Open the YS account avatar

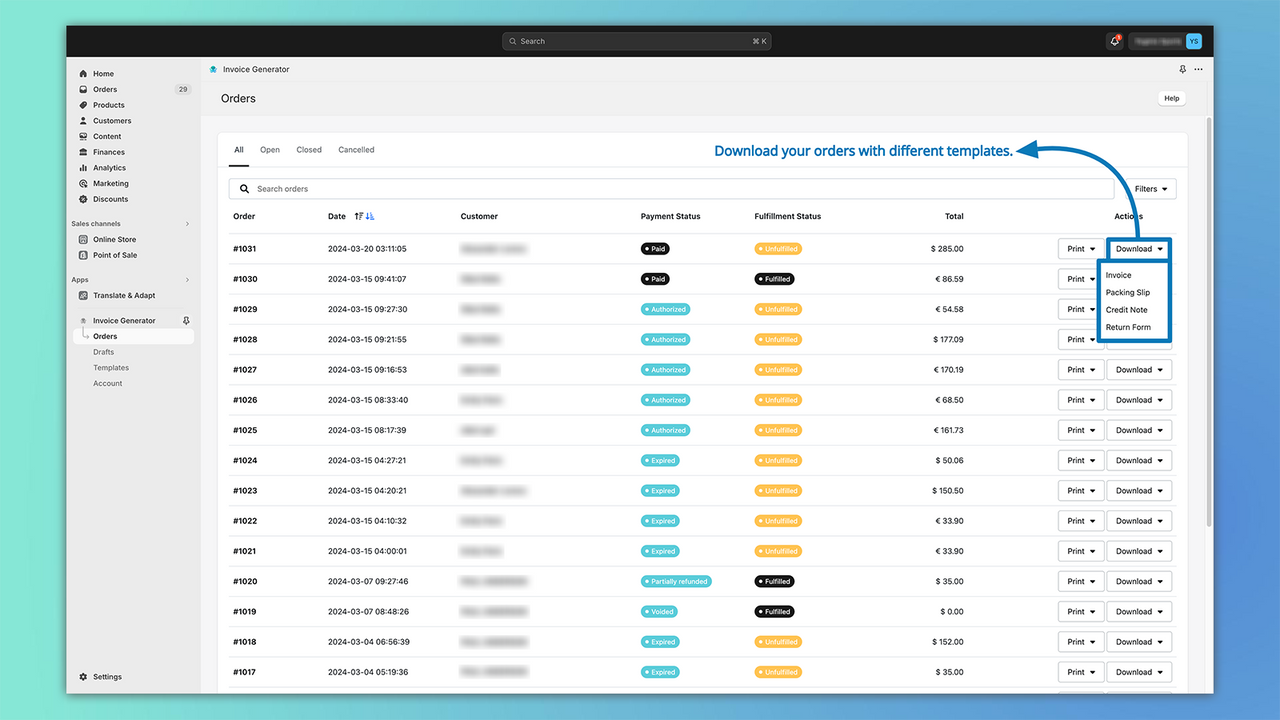pos(1194,41)
